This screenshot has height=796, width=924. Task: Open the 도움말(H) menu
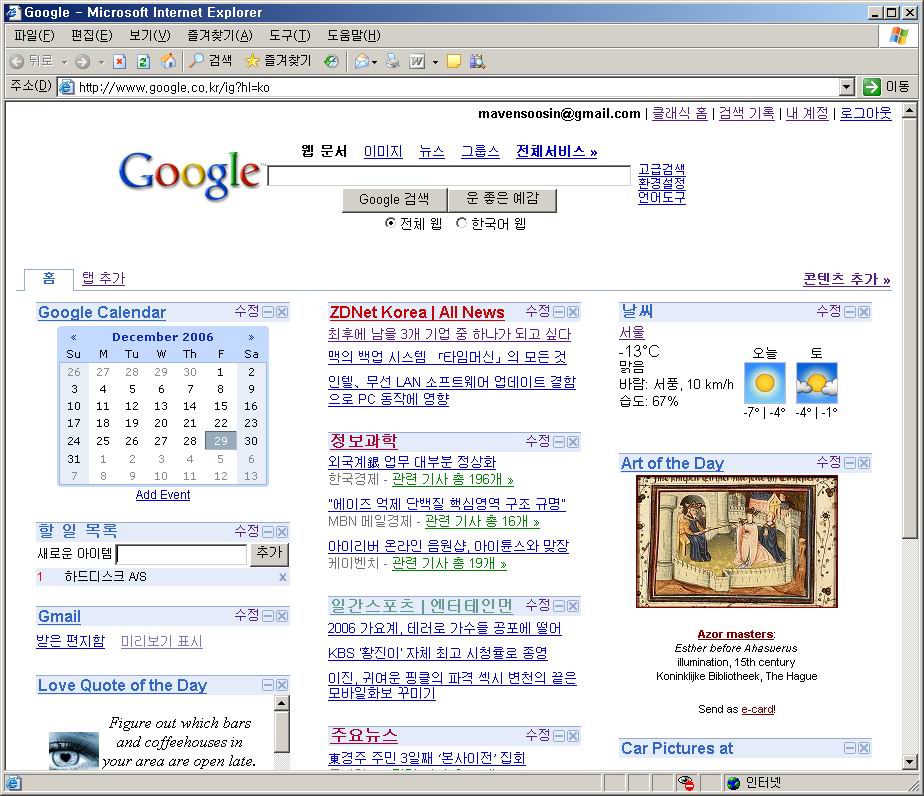tap(354, 36)
